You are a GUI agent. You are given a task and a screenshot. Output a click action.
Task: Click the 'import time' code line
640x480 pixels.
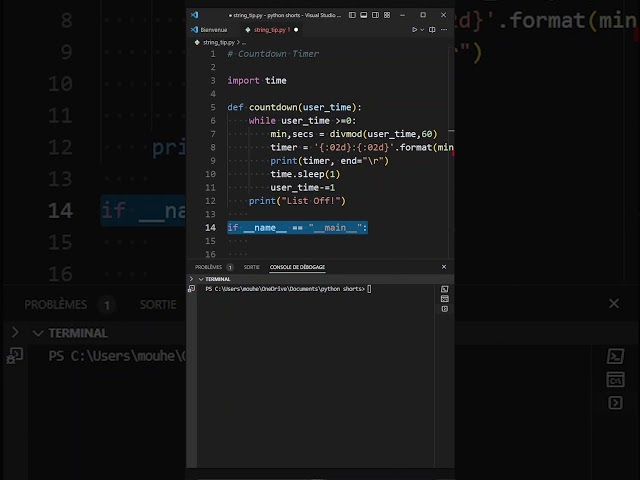coord(257,80)
